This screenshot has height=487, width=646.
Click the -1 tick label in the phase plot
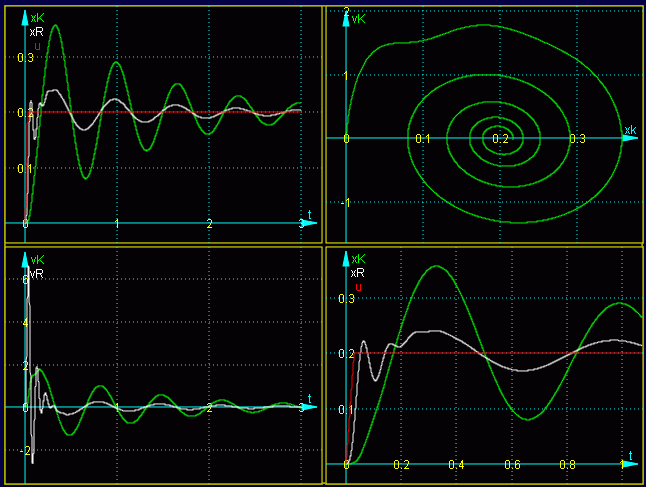point(343,203)
